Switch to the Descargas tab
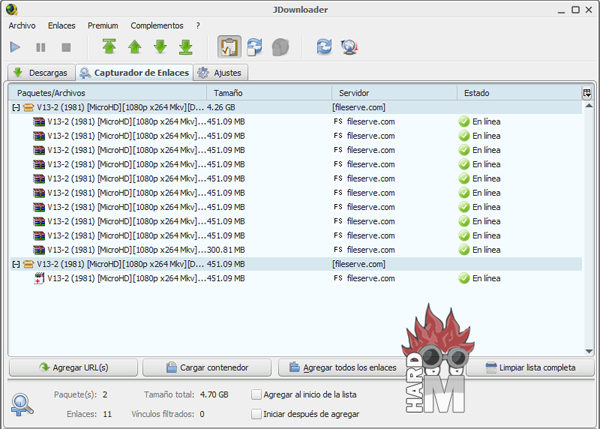This screenshot has height=429, width=600. click(41, 73)
